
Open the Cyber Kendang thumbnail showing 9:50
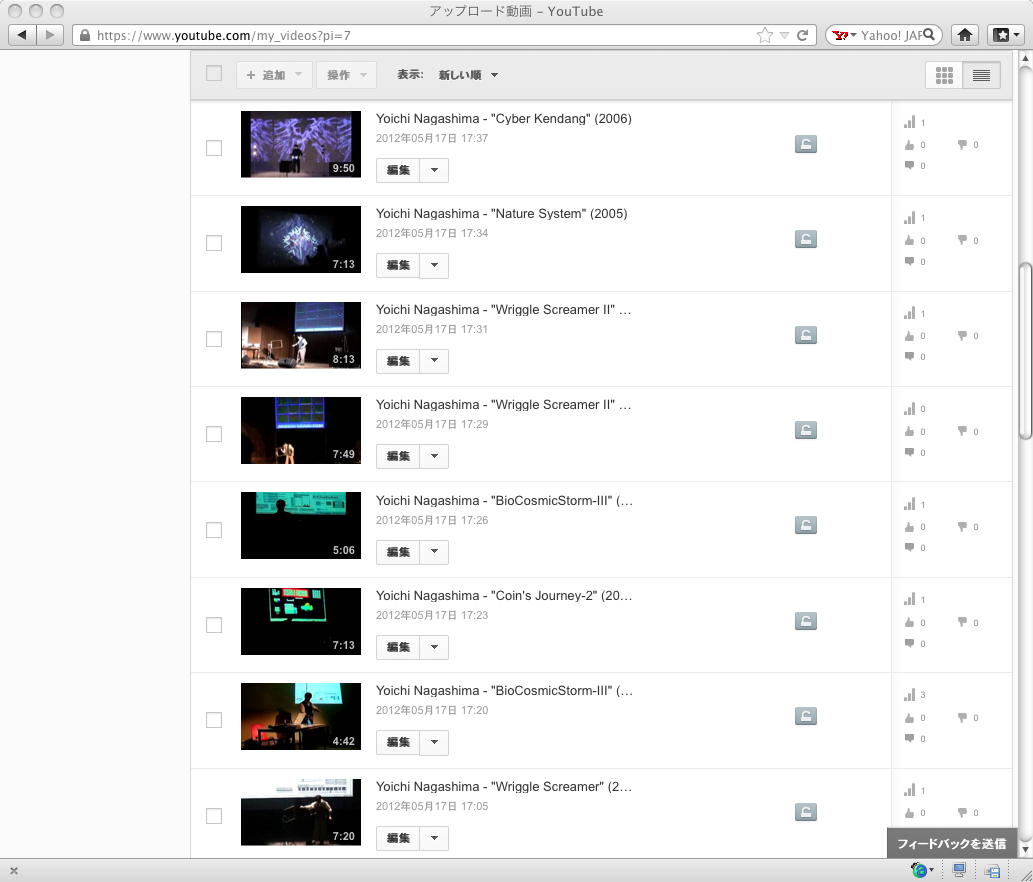point(301,144)
